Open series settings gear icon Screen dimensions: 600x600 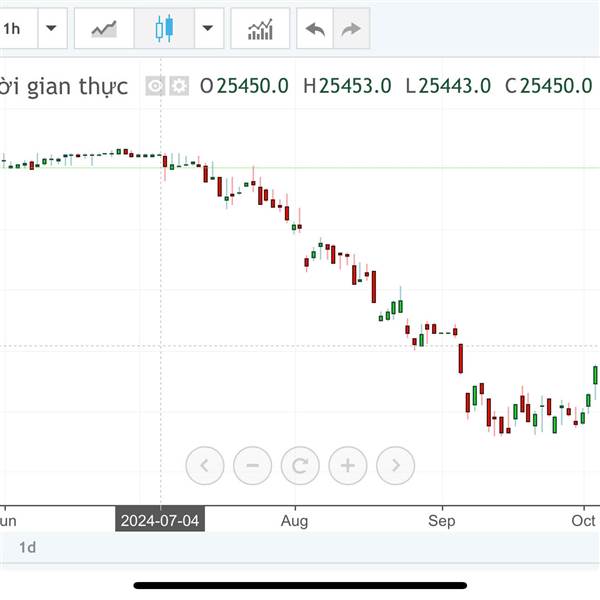point(179,86)
